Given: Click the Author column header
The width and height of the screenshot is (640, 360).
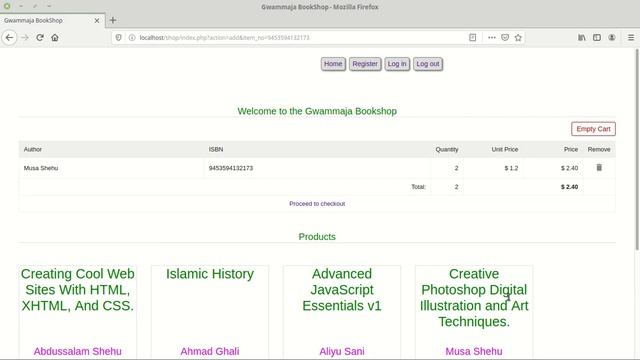Looking at the screenshot, I should tap(33, 149).
